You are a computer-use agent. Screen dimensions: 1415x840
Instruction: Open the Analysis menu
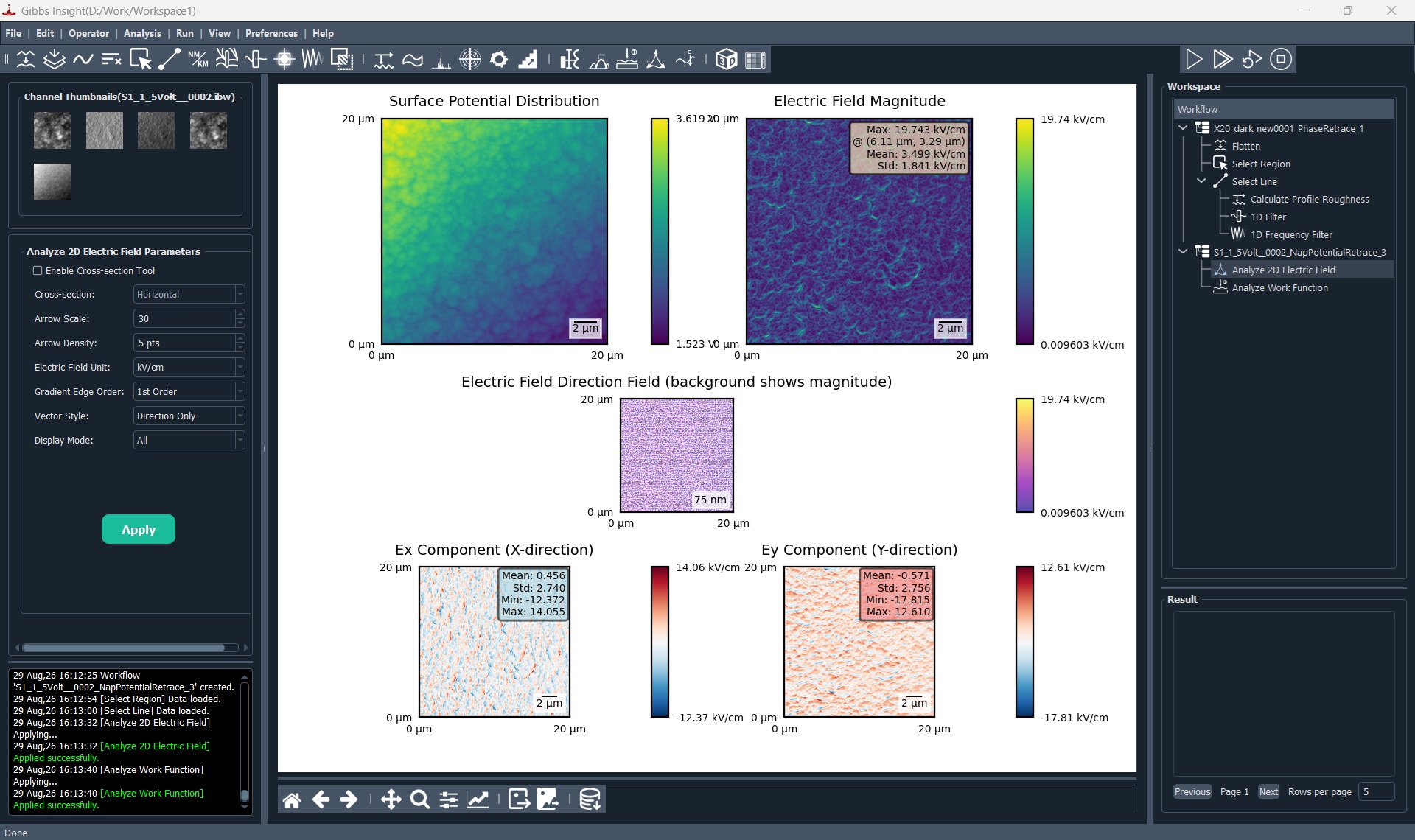pos(142,33)
